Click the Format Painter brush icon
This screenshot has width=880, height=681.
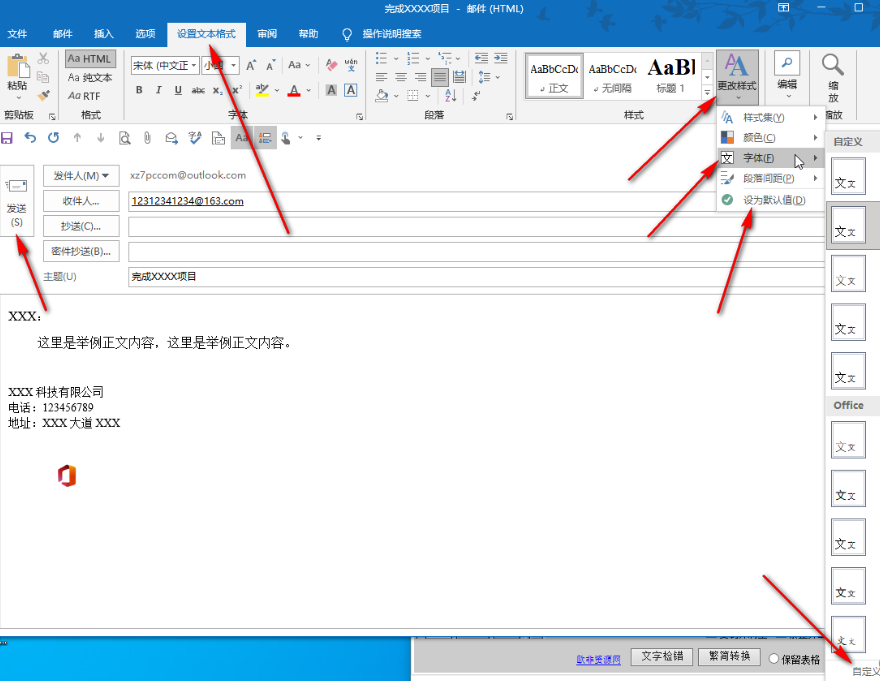click(x=43, y=96)
